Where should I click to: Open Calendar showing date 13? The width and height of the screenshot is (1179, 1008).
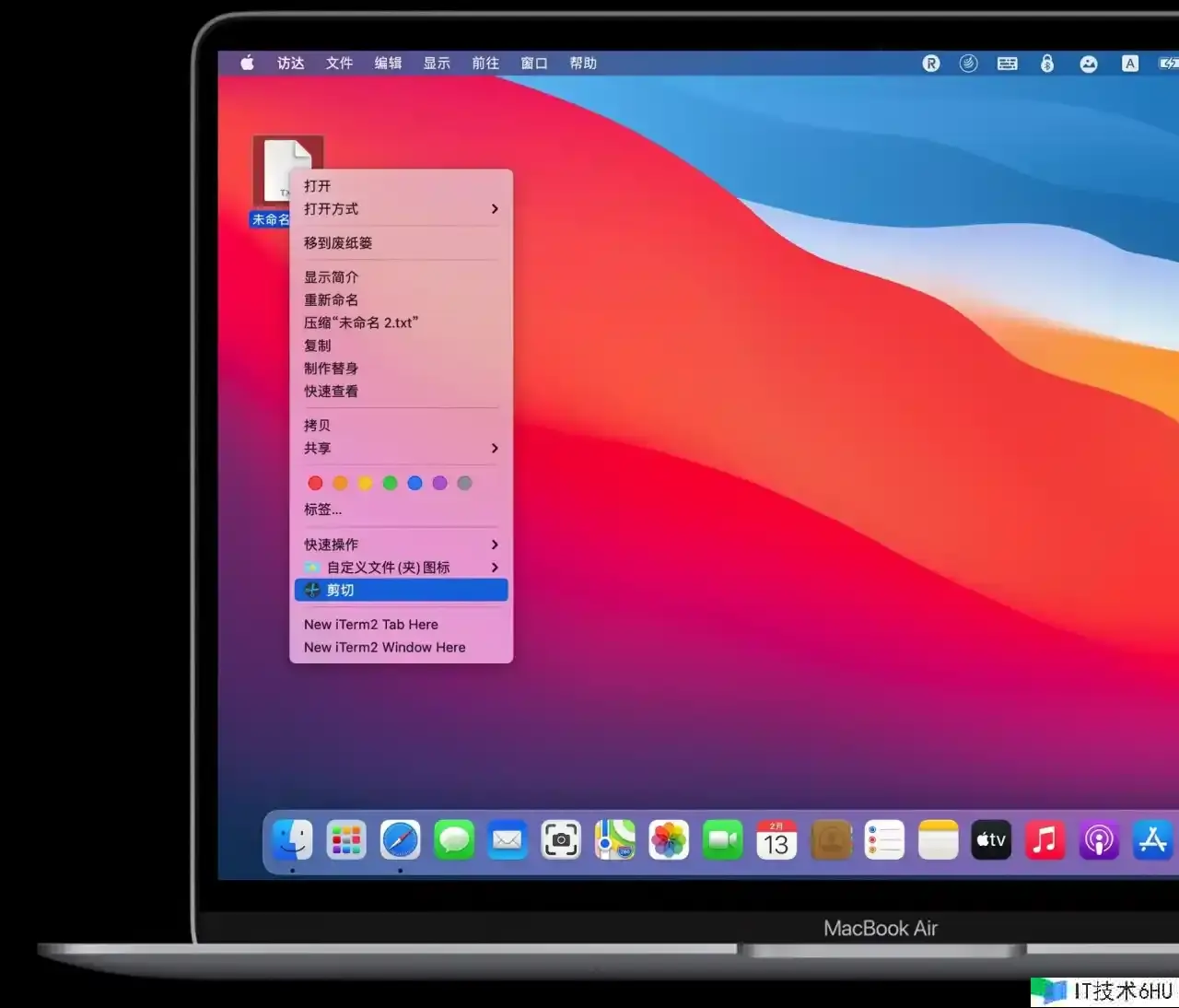[x=776, y=839]
